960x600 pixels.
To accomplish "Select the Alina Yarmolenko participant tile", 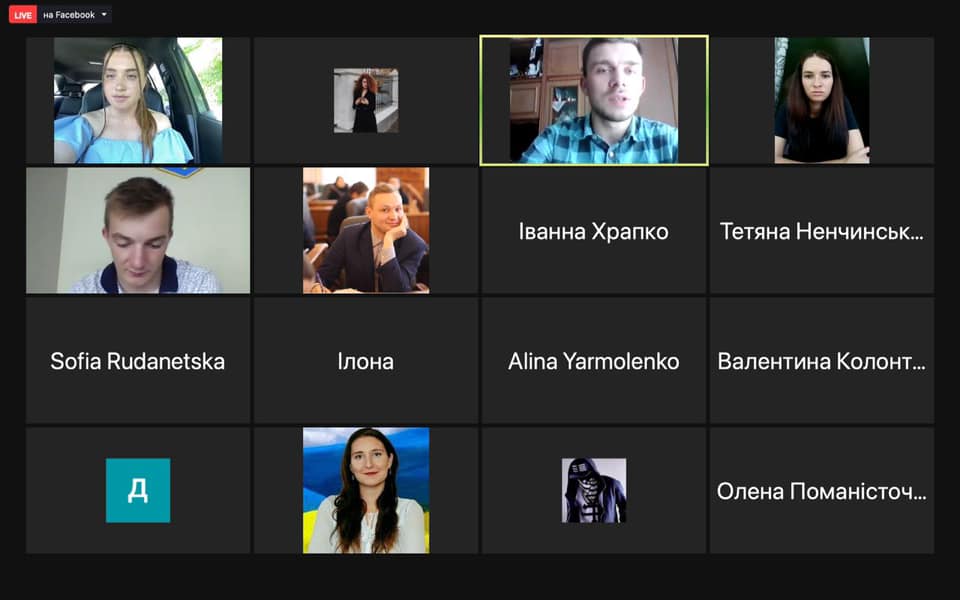I will tap(594, 361).
